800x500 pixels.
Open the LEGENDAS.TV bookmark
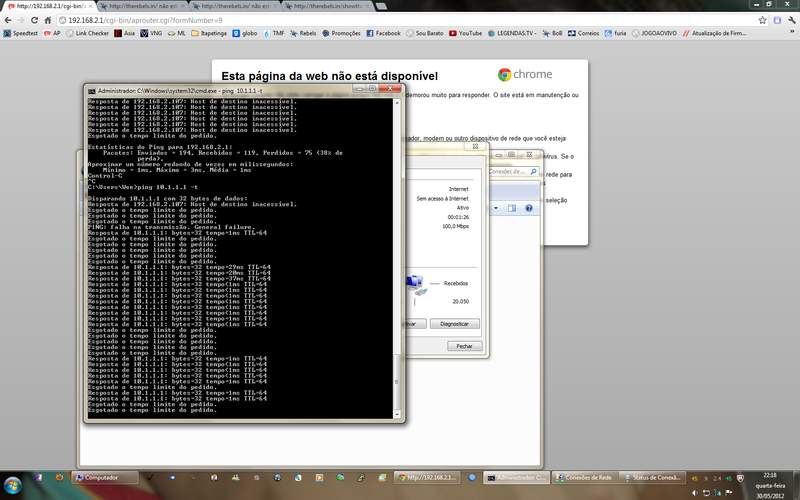512,33
